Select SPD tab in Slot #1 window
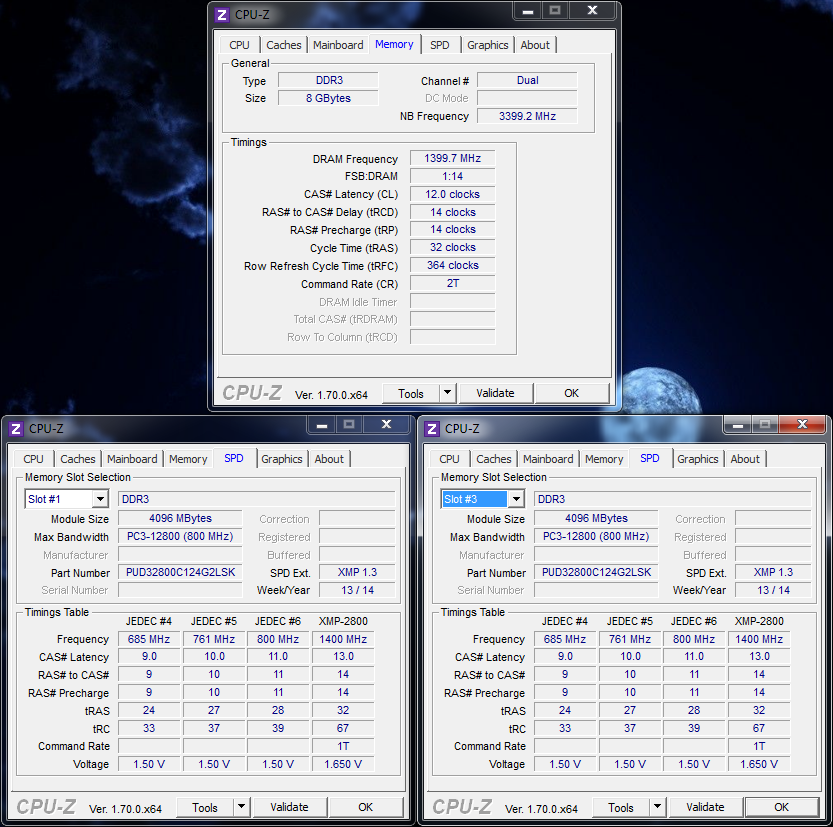 234,458
